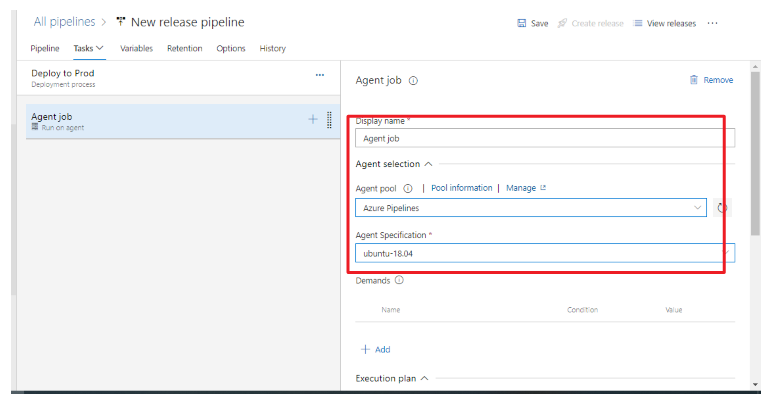Viewport: 772px width, 402px height.
Task: Click the Remove trash icon
Action: [694, 80]
